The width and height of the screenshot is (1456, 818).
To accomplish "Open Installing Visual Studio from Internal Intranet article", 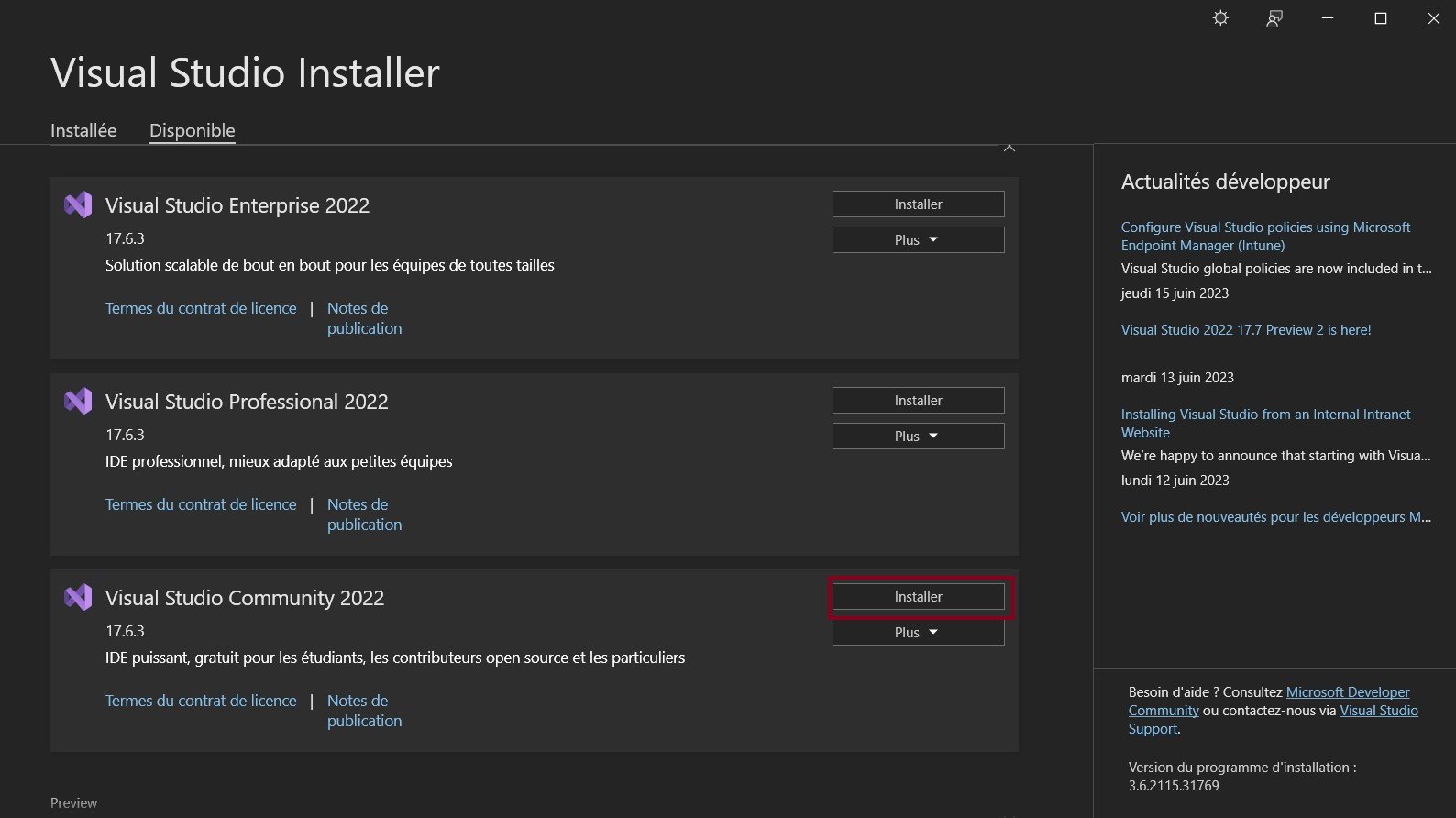I will 1265,423.
